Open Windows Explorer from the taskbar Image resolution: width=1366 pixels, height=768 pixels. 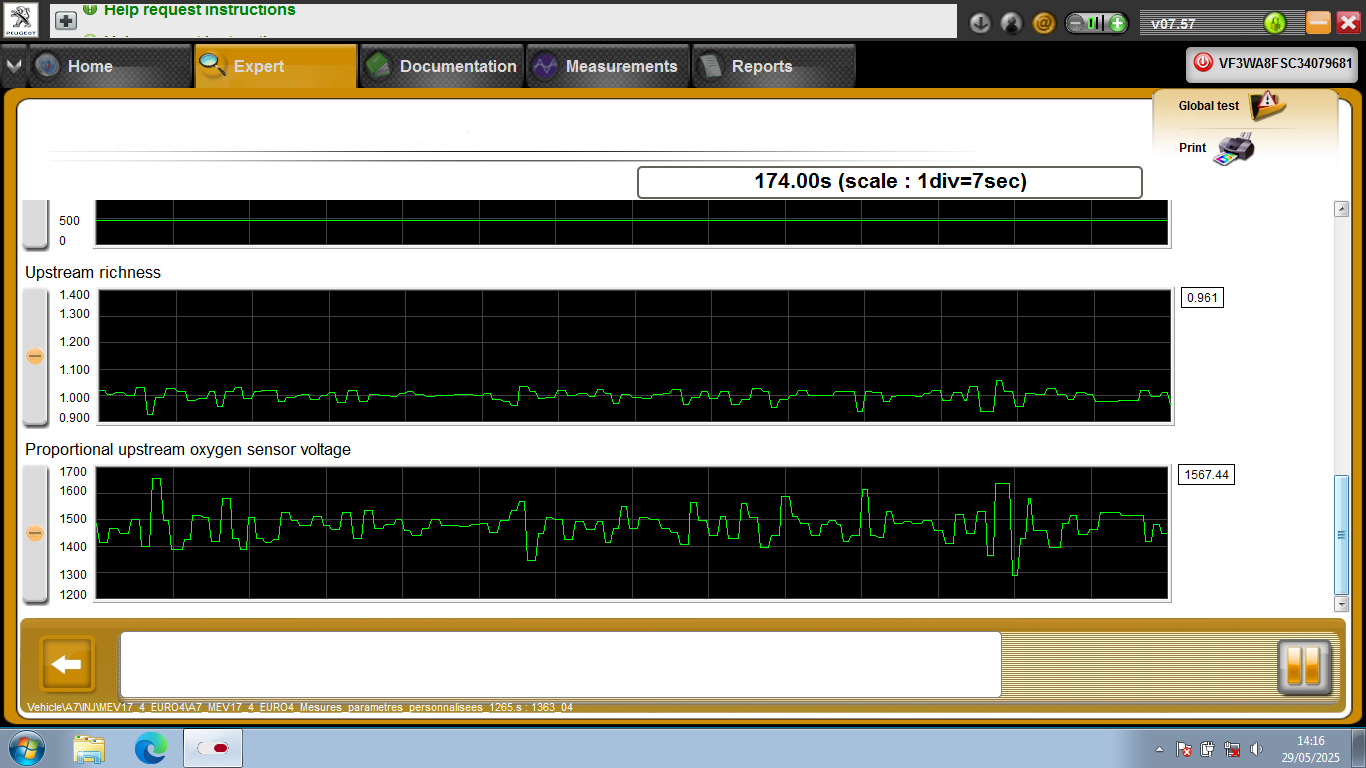[90, 749]
